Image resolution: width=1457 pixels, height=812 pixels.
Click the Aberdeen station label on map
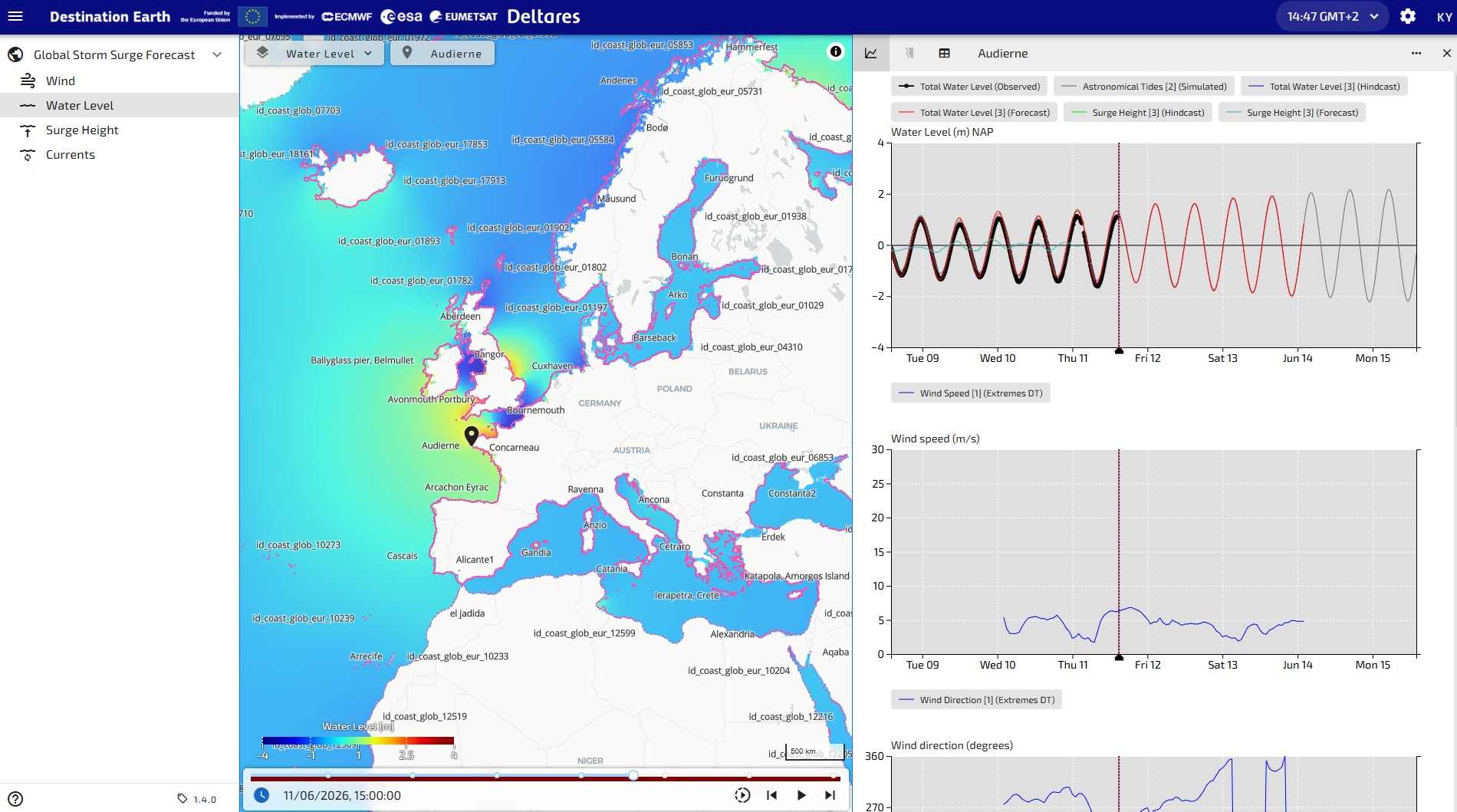pos(460,316)
